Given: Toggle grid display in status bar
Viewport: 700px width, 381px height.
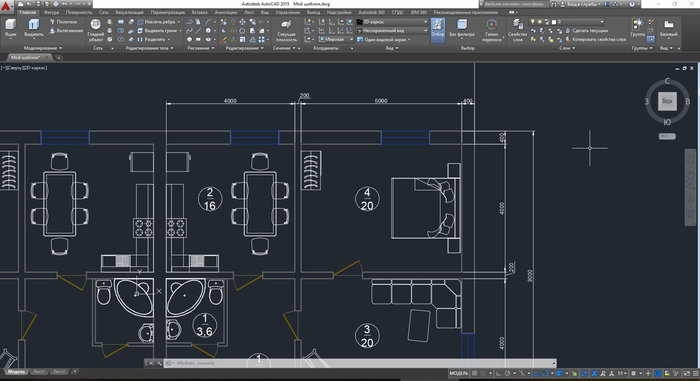Looking at the screenshot, I should [x=475, y=373].
